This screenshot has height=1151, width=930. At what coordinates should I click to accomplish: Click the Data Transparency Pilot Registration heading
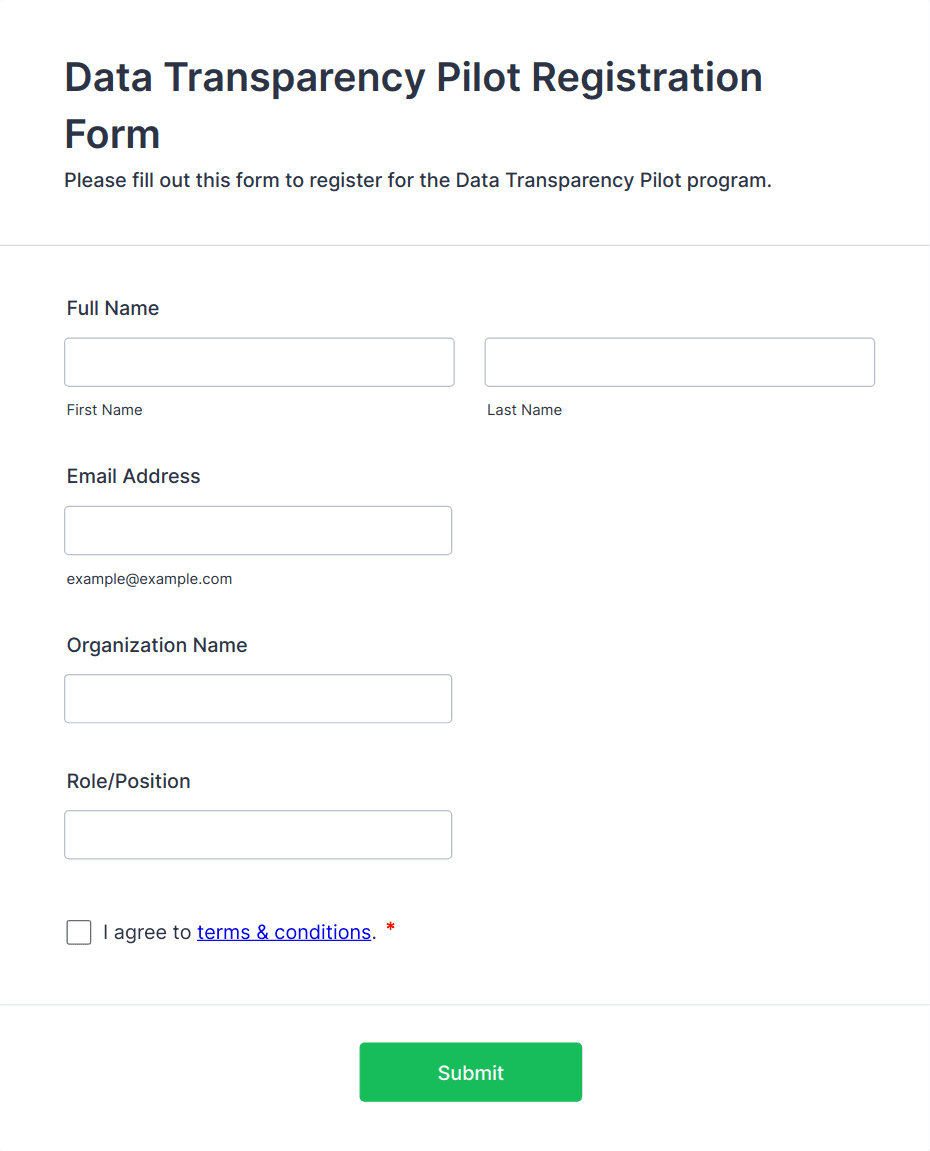click(413, 105)
